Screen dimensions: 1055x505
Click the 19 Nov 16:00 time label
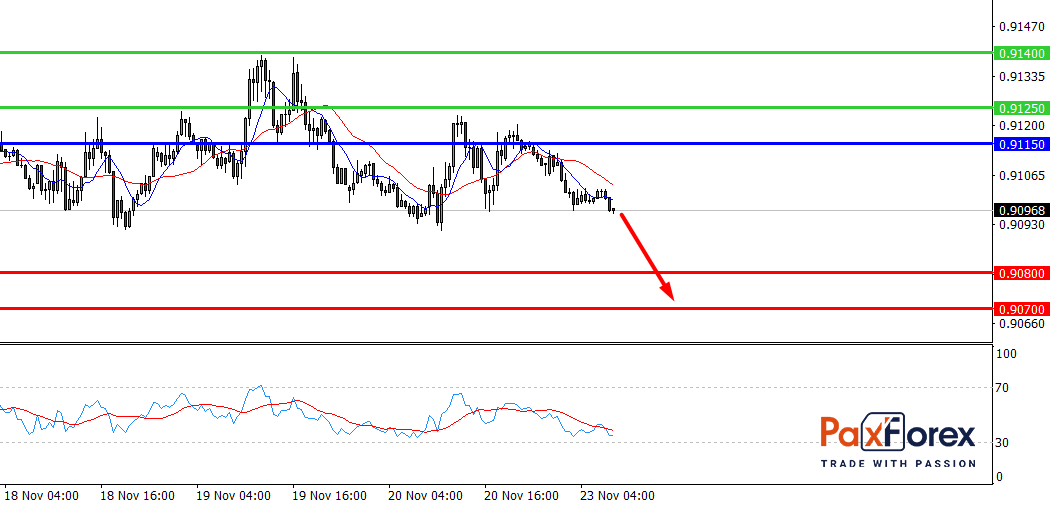(330, 496)
